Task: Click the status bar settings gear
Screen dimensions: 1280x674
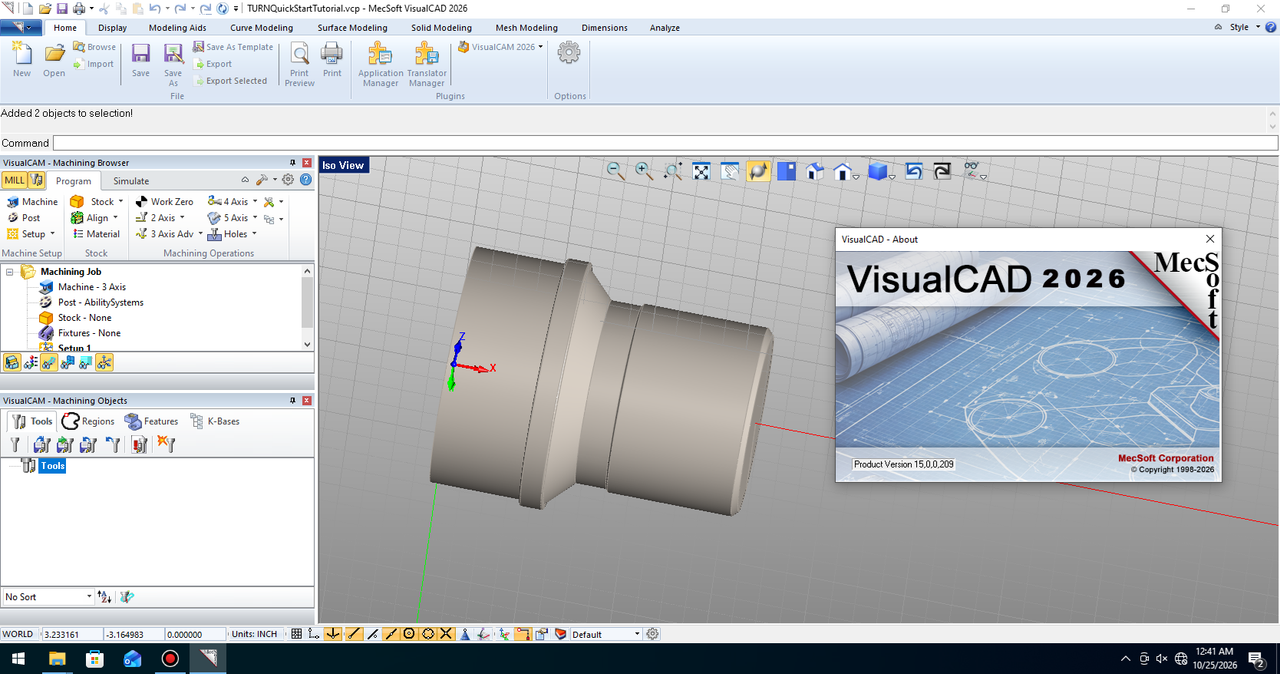Action: (x=653, y=634)
